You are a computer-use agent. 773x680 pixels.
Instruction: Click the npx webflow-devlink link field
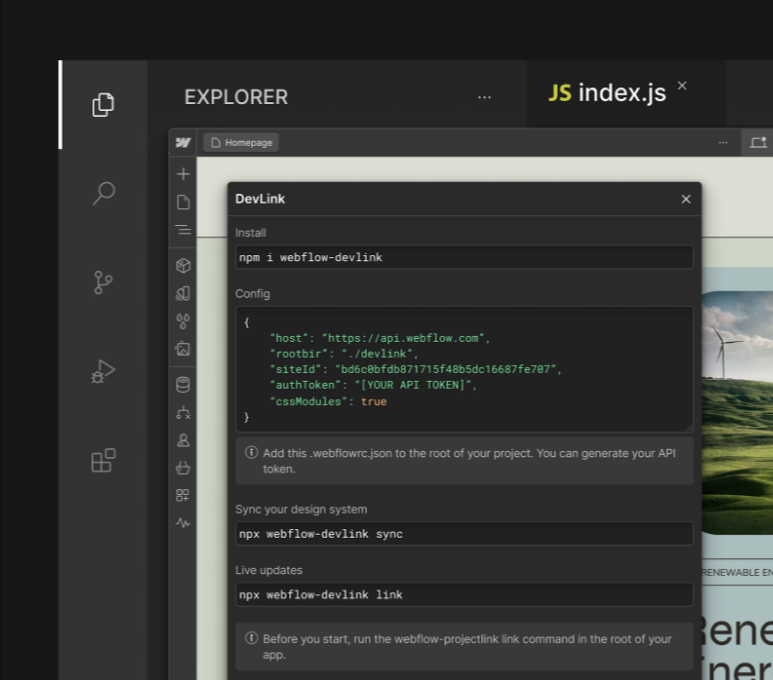[464, 595]
